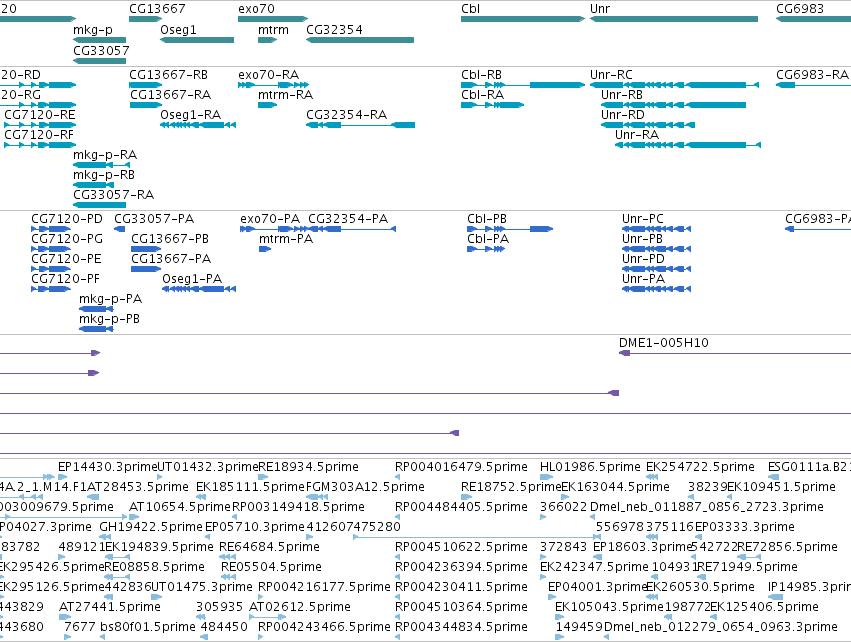Viewport: 851px width, 642px height.
Task: Click the Cbl-RA transcript label
Action: coord(482,95)
